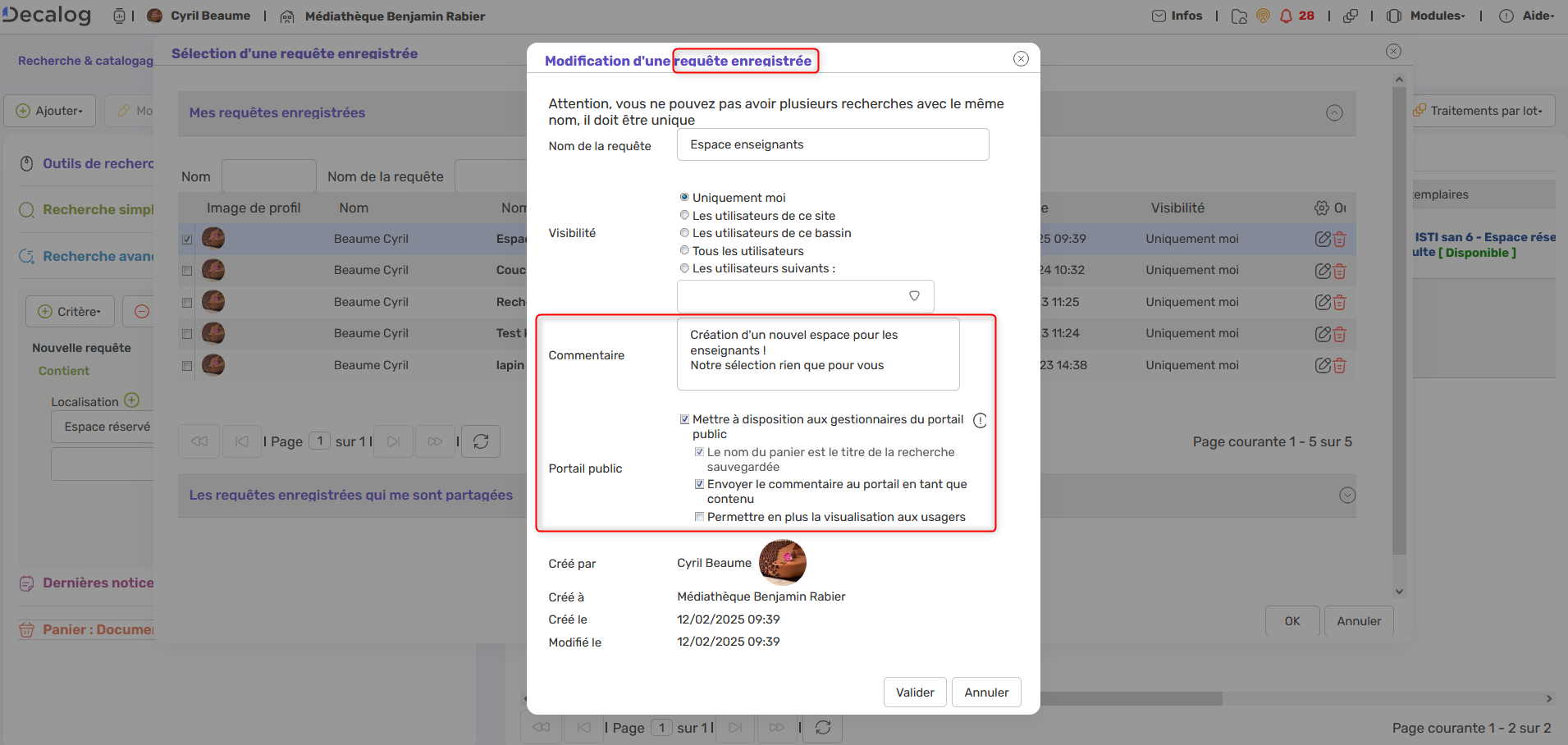The height and width of the screenshot is (745, 1568).
Task: Click inside the Nom de la requête field
Action: coord(831,144)
